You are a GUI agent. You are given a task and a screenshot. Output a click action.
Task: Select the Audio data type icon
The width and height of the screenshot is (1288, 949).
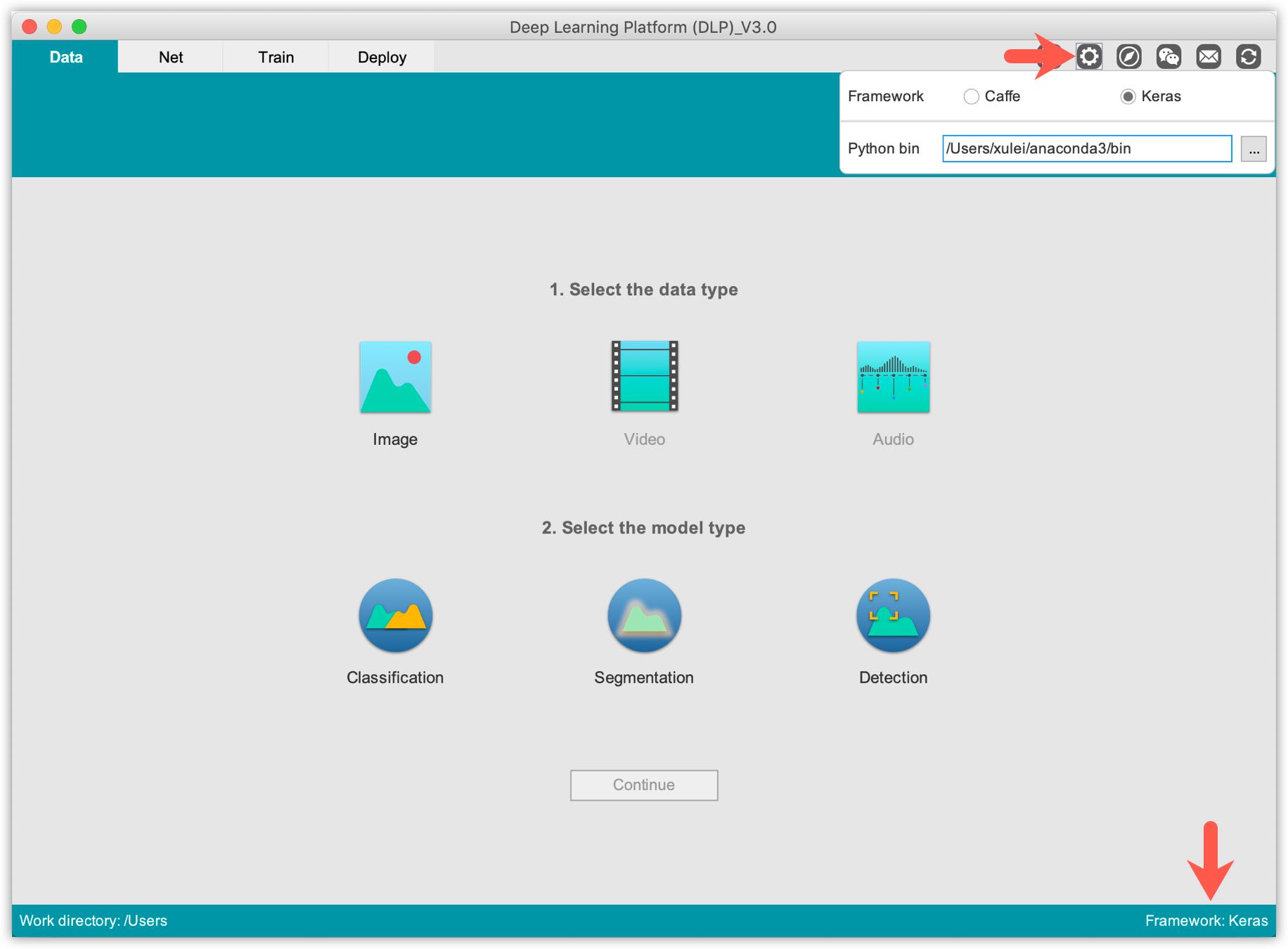(x=893, y=377)
